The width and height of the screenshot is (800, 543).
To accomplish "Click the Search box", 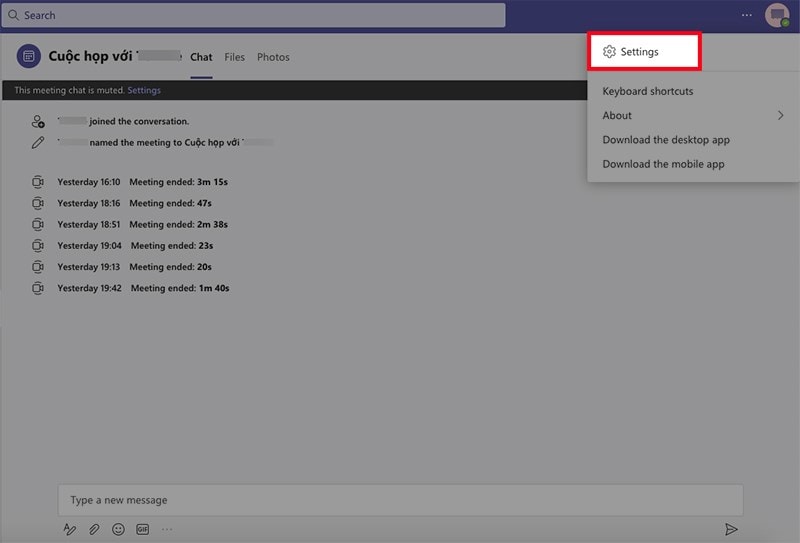I will pos(254,15).
